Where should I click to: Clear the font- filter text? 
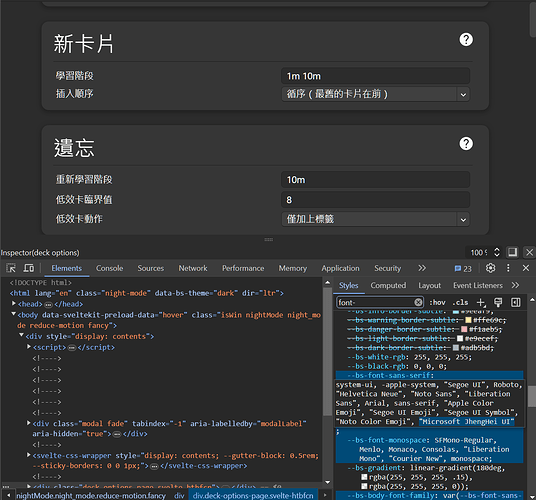tap(418, 302)
